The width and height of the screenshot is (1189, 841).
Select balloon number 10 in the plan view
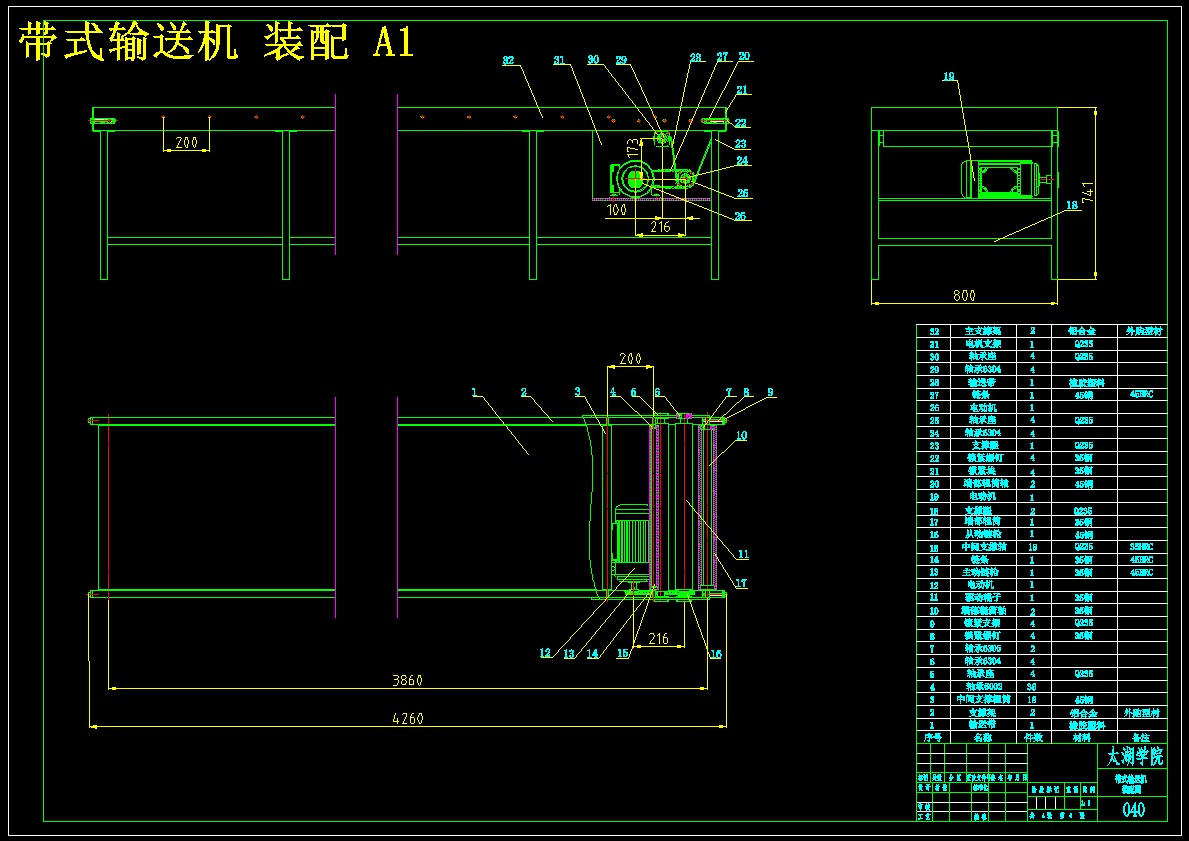[x=742, y=435]
